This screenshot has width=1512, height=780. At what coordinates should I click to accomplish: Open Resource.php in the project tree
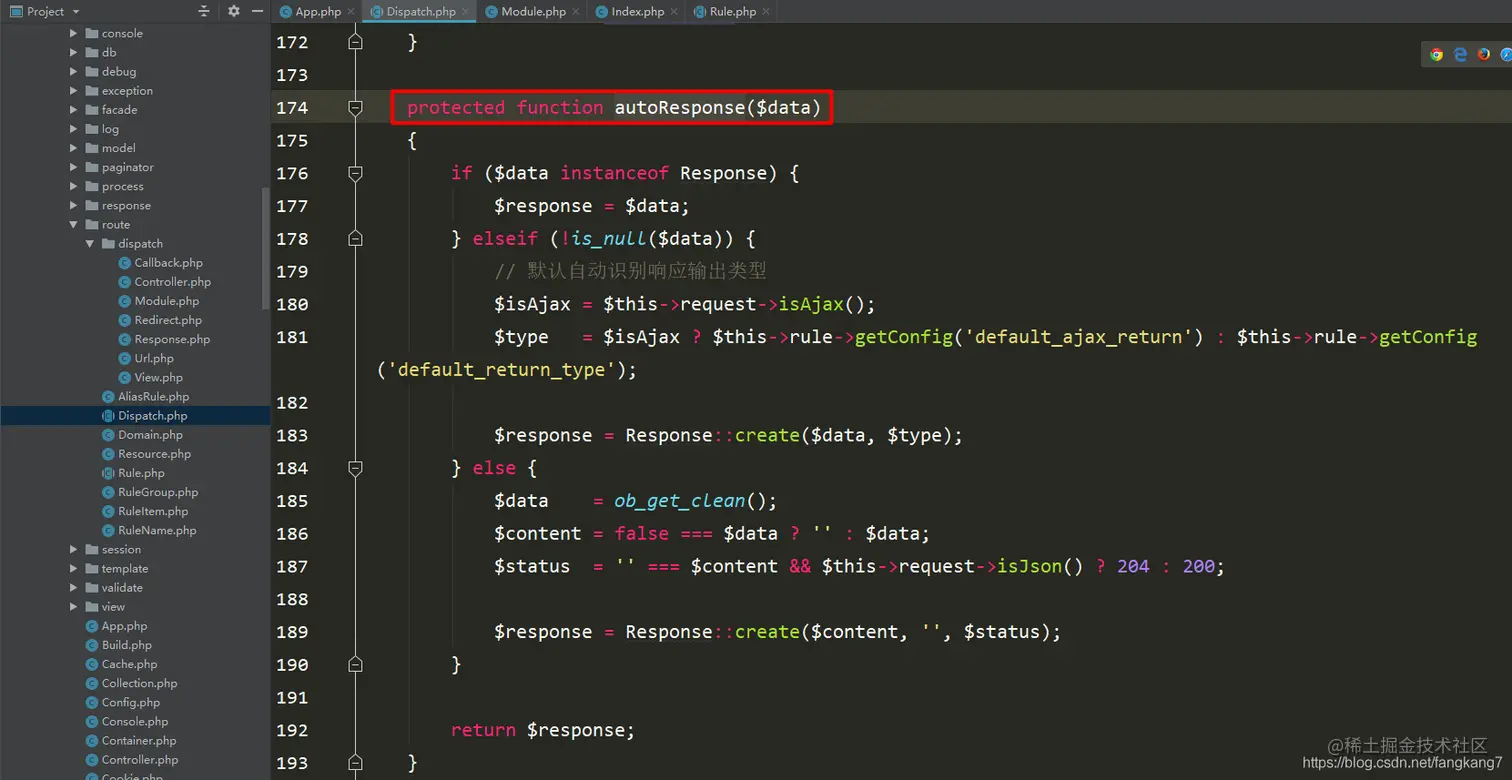(x=154, y=454)
